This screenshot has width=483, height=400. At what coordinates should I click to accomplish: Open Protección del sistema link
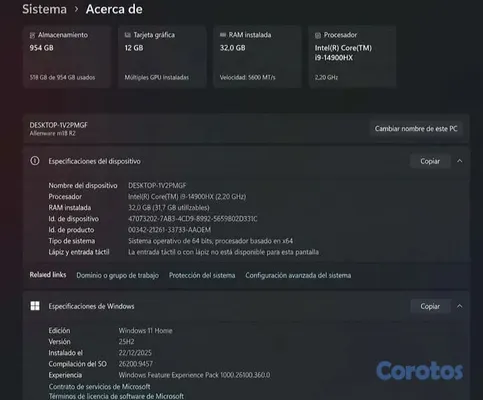point(202,275)
